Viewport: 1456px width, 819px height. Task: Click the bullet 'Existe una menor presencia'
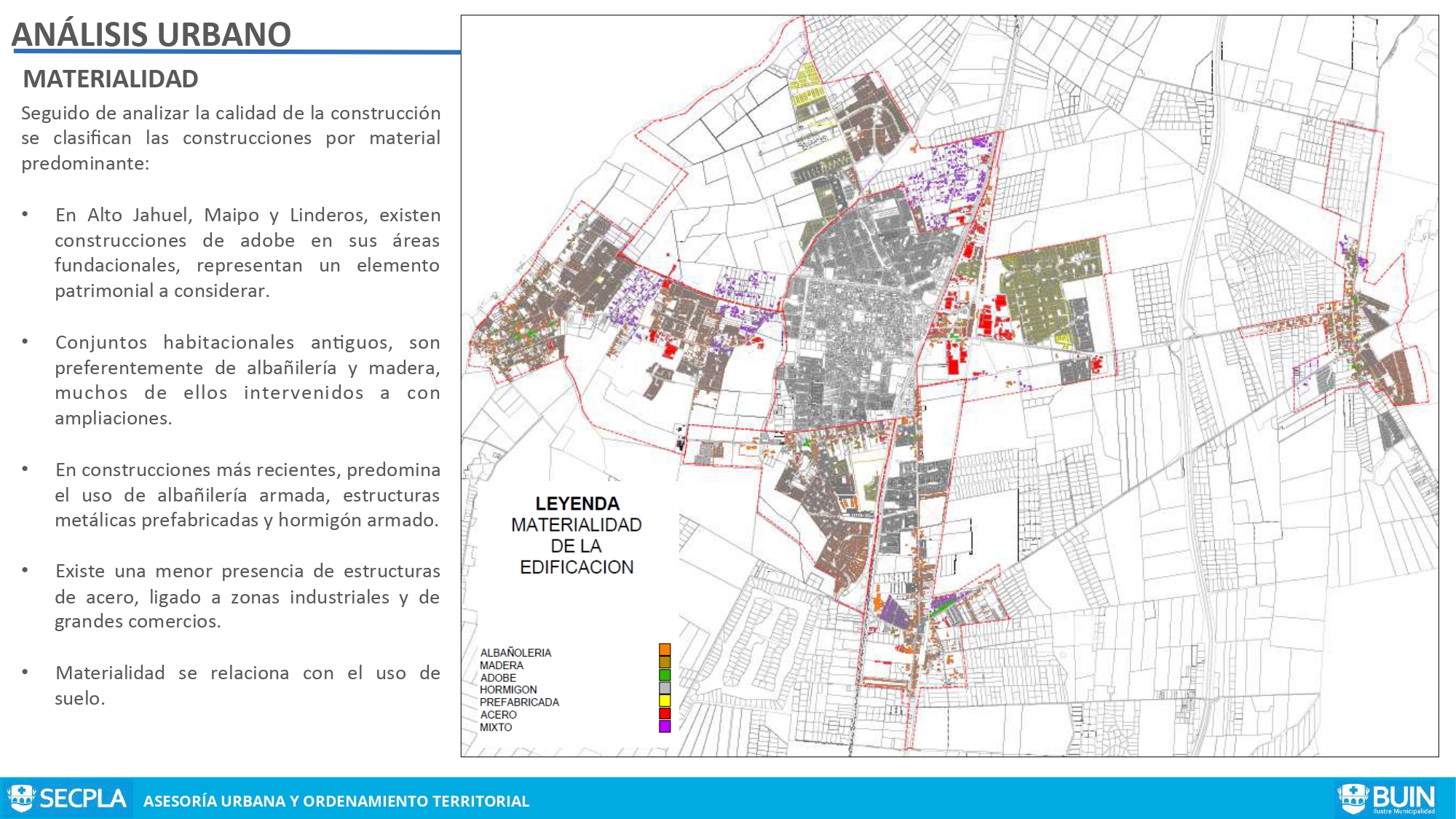pyautogui.click(x=248, y=596)
